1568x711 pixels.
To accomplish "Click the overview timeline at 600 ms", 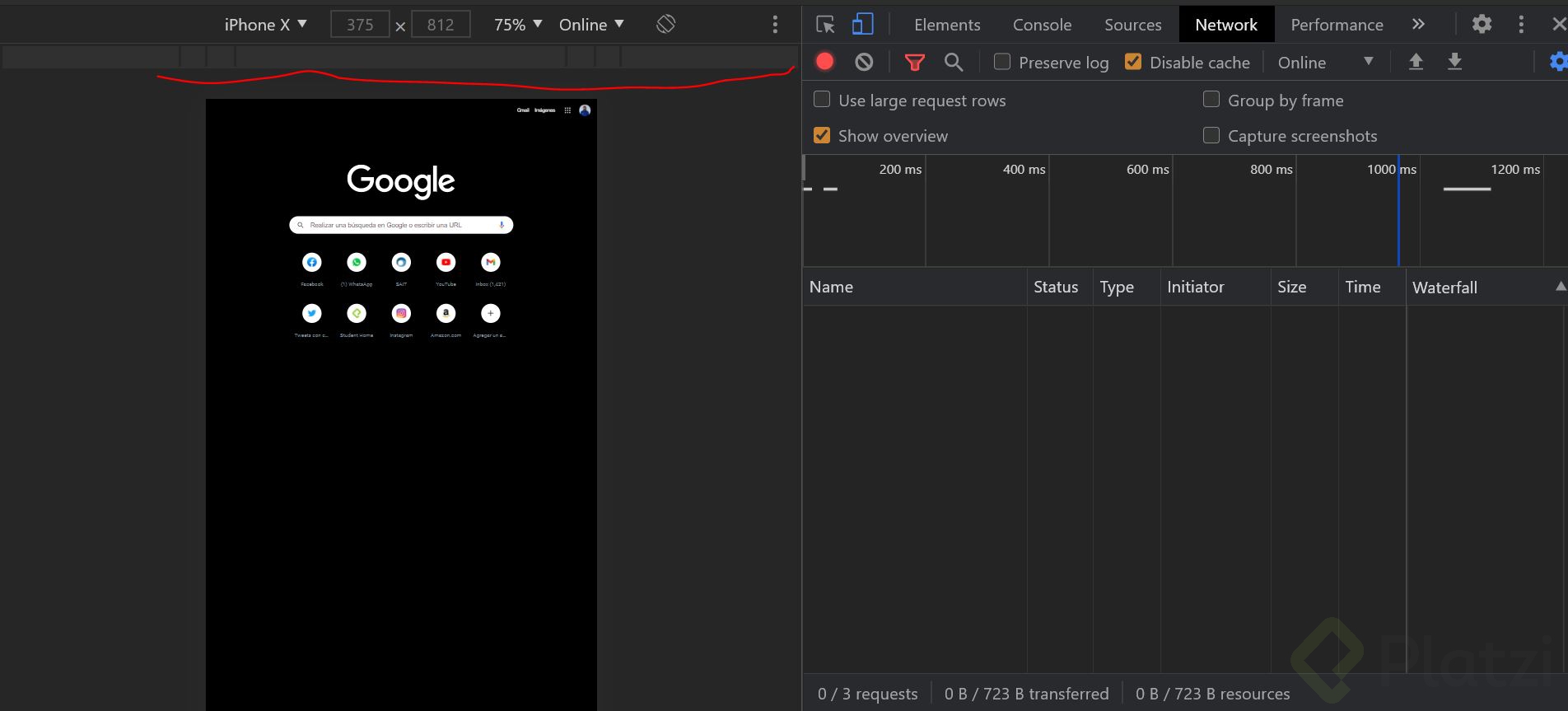I will [x=1147, y=169].
